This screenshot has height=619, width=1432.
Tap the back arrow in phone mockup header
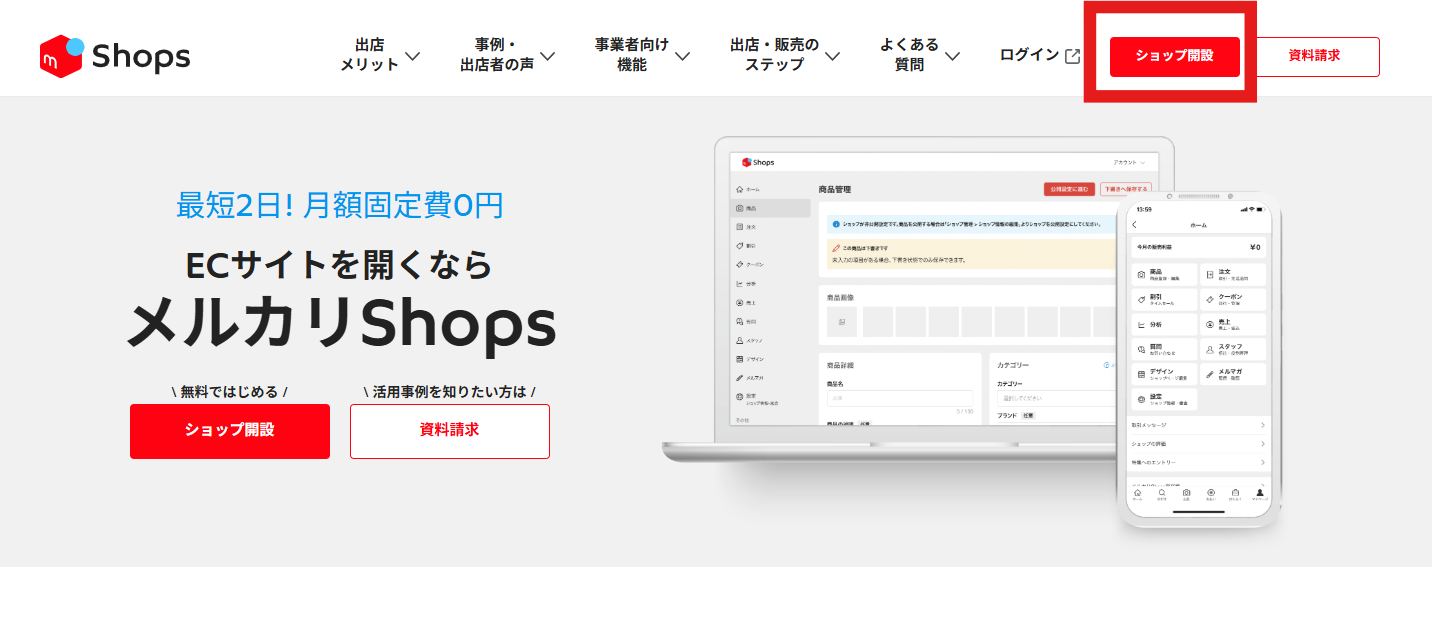tap(1134, 226)
